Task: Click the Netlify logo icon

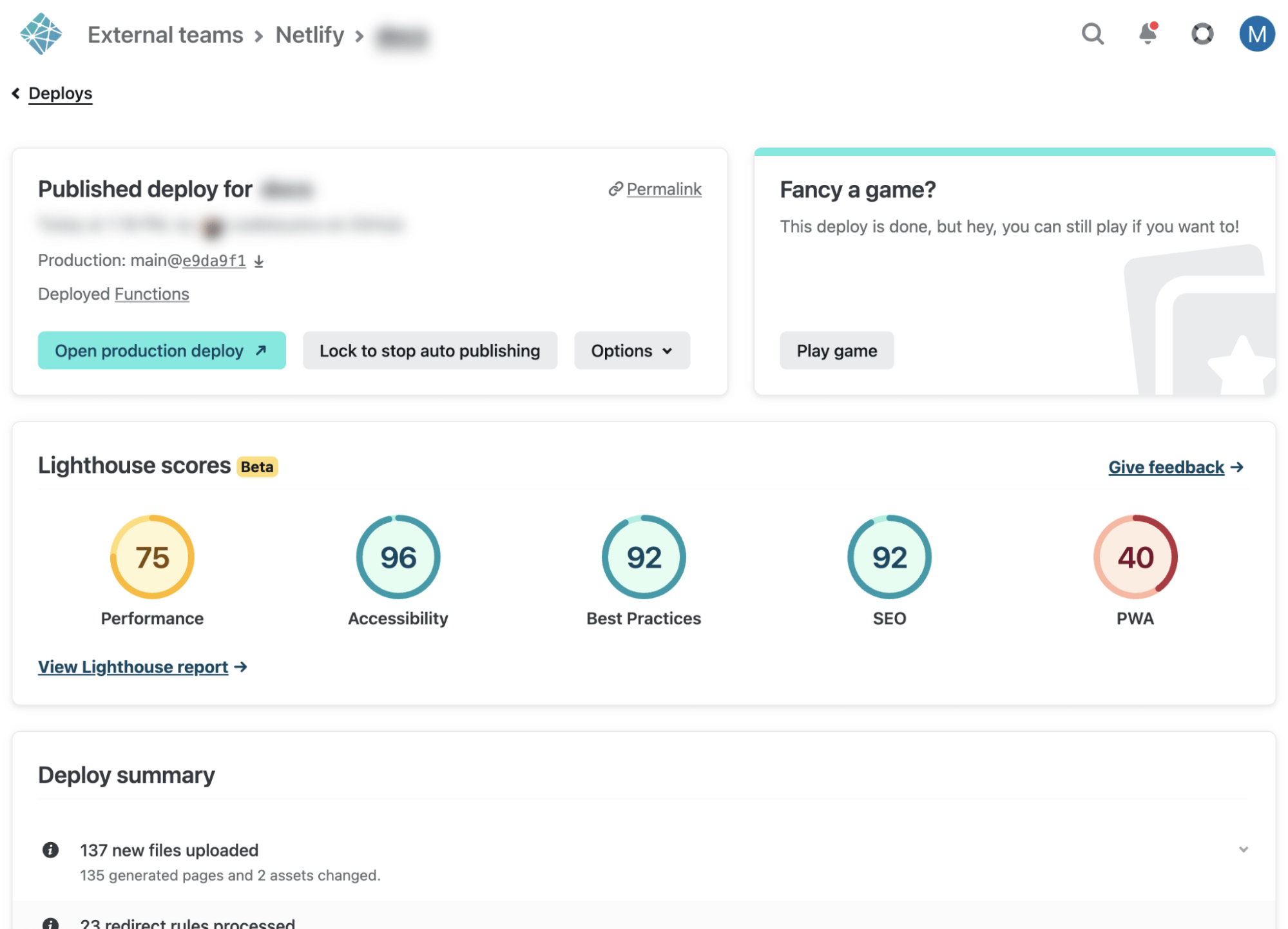Action: tap(41, 34)
